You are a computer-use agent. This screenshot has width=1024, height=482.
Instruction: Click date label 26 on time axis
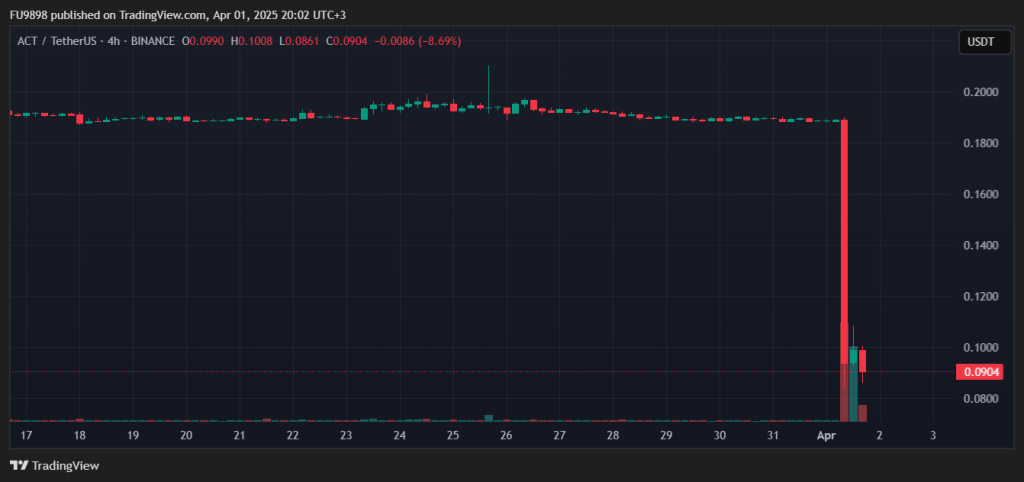click(x=506, y=435)
